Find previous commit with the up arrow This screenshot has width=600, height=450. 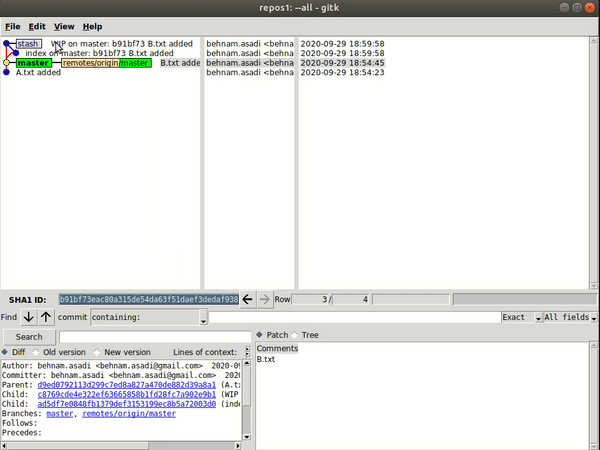pos(46,317)
